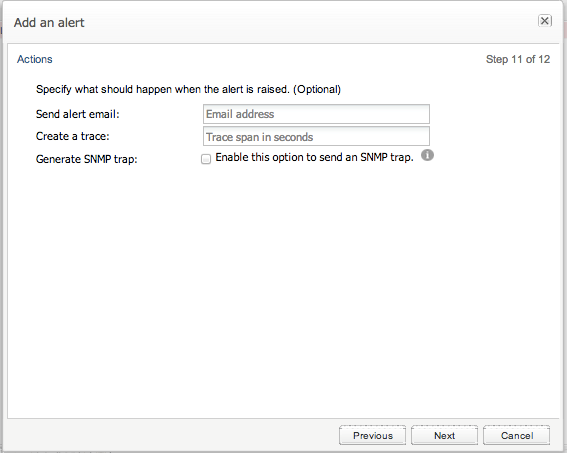Focus the Email address field
567x453 pixels.
pos(316,114)
